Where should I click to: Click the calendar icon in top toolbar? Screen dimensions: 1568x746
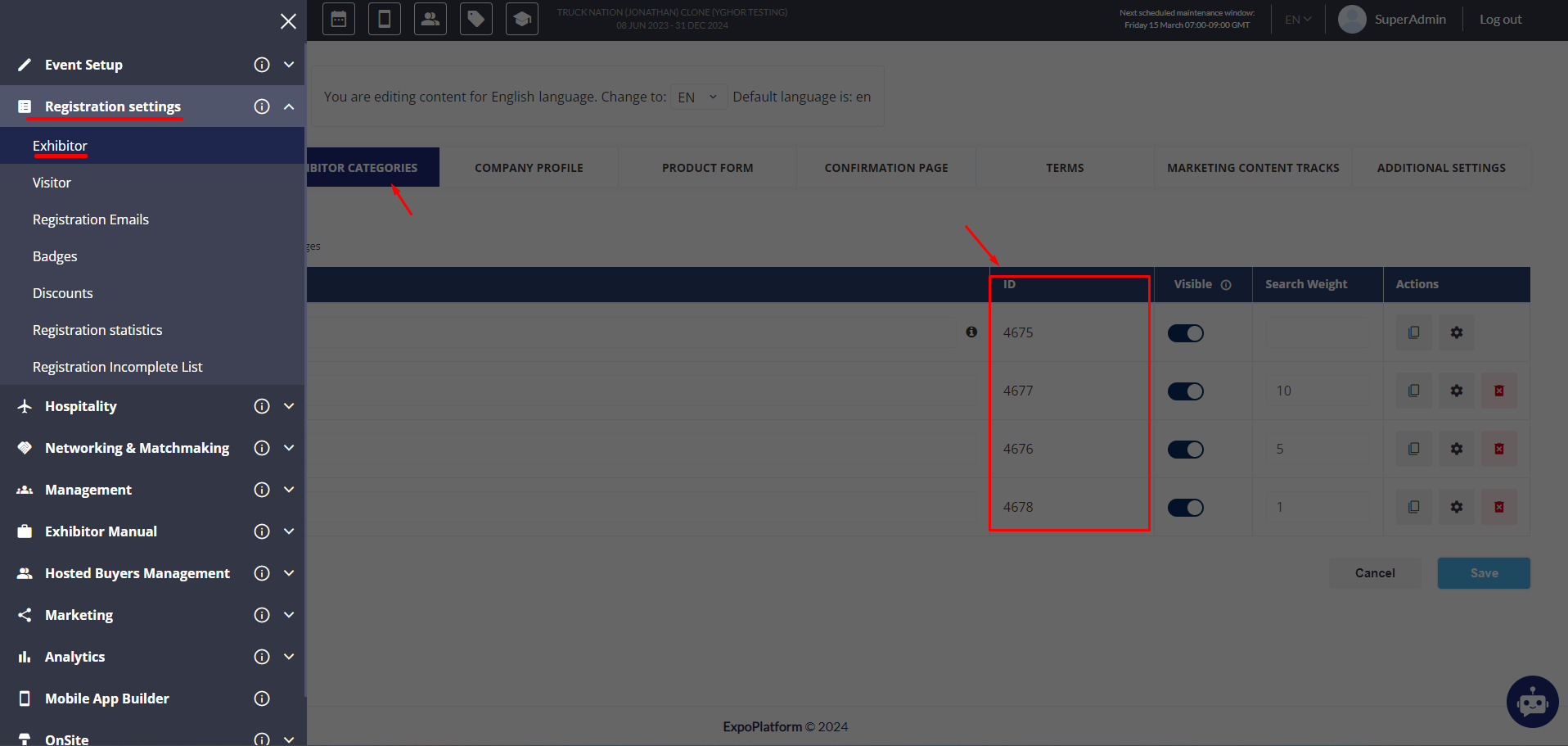point(339,19)
